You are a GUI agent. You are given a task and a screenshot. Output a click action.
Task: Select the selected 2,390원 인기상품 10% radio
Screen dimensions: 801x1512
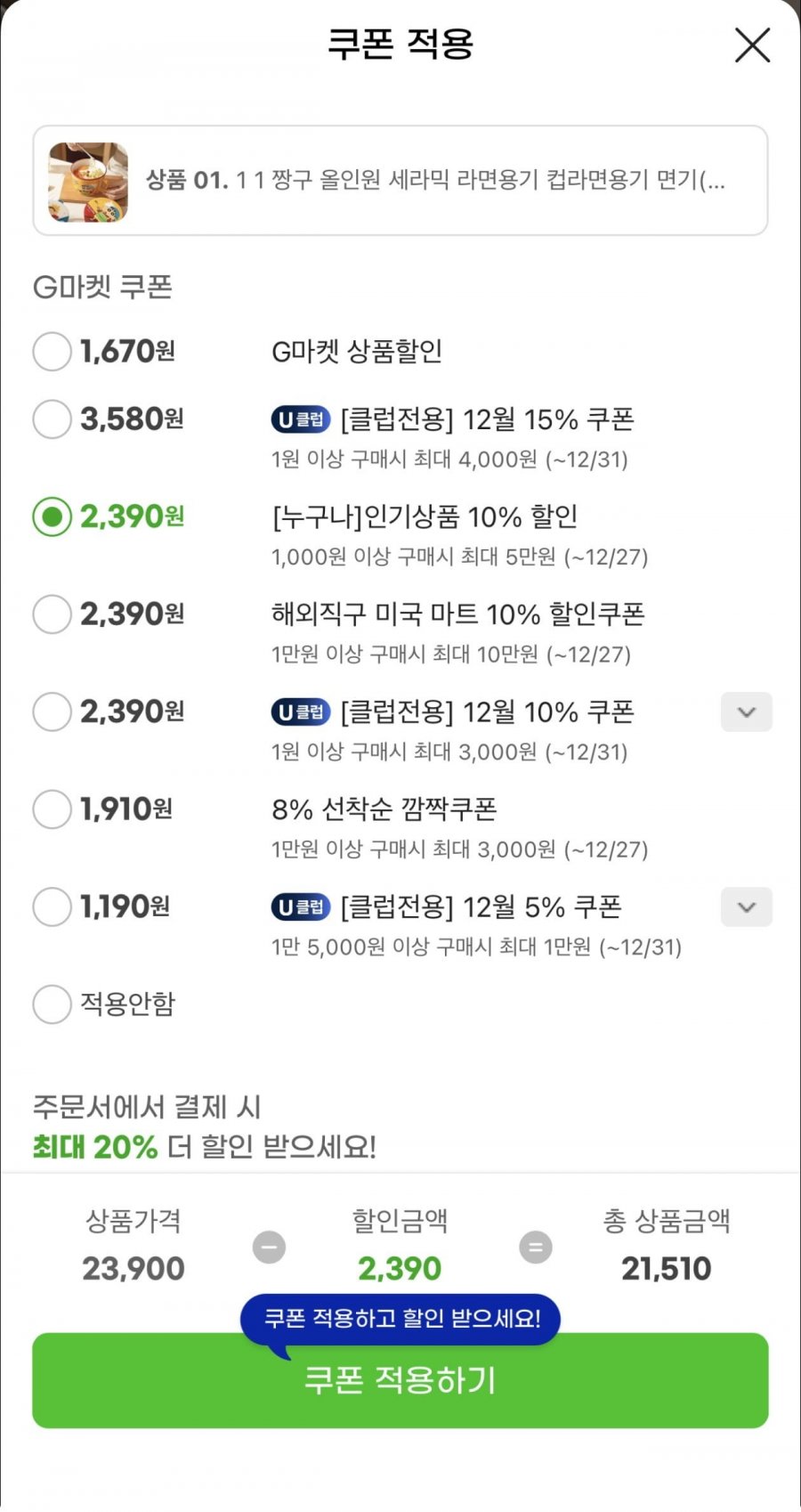(x=52, y=516)
